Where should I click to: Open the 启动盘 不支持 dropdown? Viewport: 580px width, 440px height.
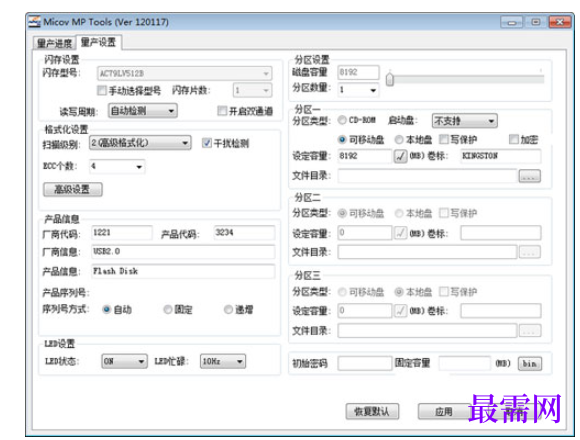pyautogui.click(x=465, y=121)
